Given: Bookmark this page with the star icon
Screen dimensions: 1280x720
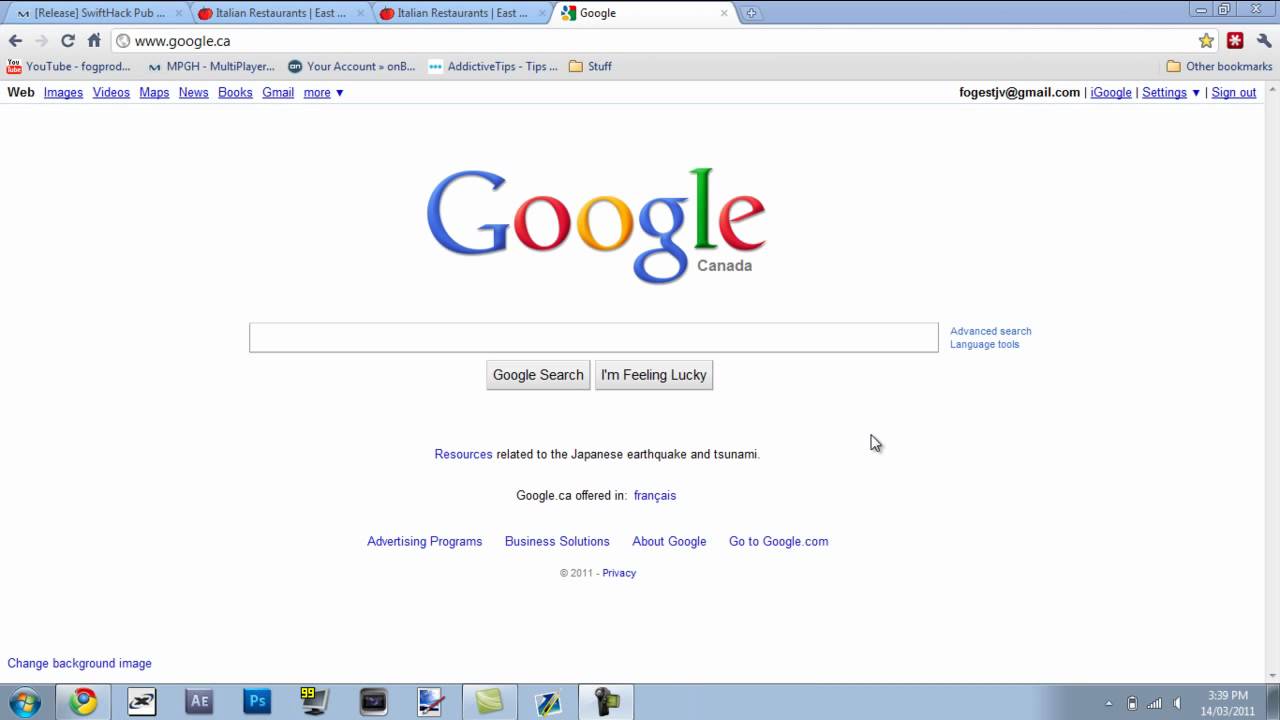Looking at the screenshot, I should (x=1206, y=41).
